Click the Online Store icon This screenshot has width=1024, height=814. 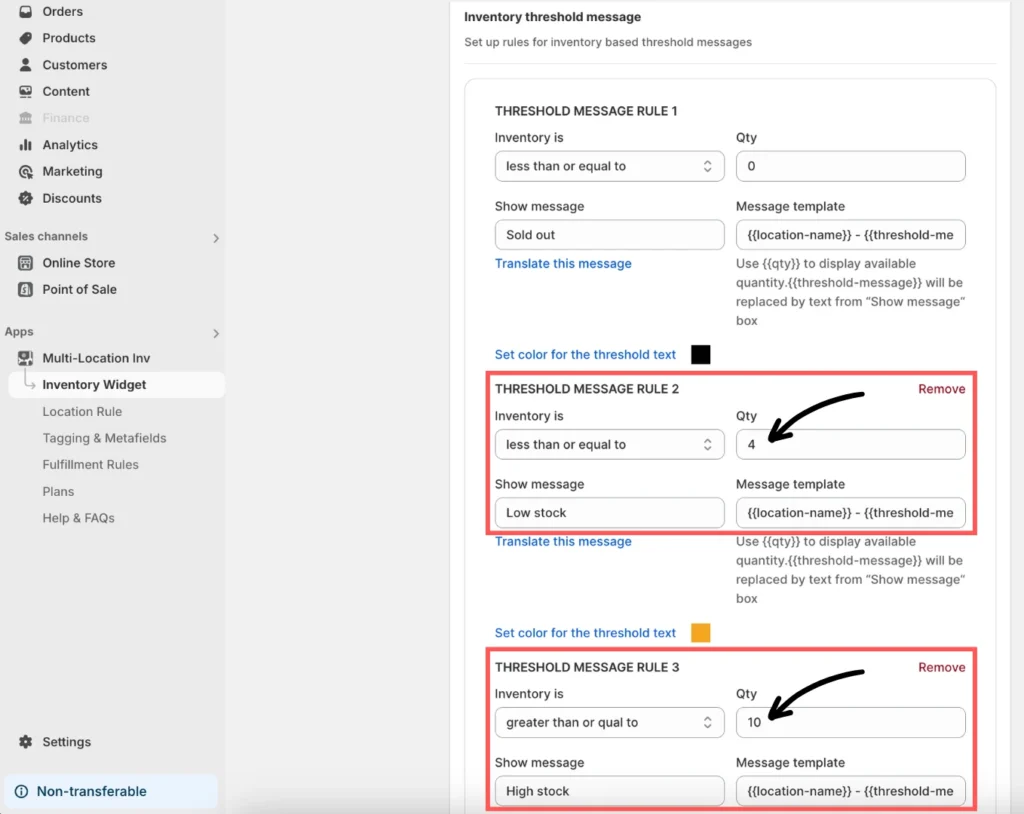[26, 263]
